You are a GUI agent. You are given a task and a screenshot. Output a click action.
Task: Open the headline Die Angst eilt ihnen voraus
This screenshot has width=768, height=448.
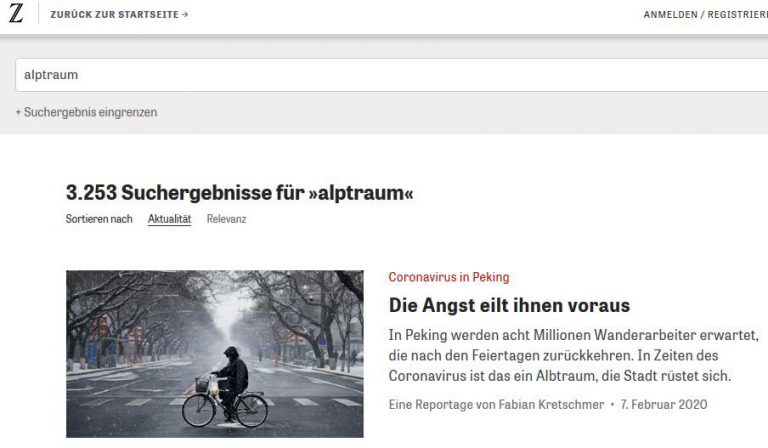pyautogui.click(x=509, y=305)
